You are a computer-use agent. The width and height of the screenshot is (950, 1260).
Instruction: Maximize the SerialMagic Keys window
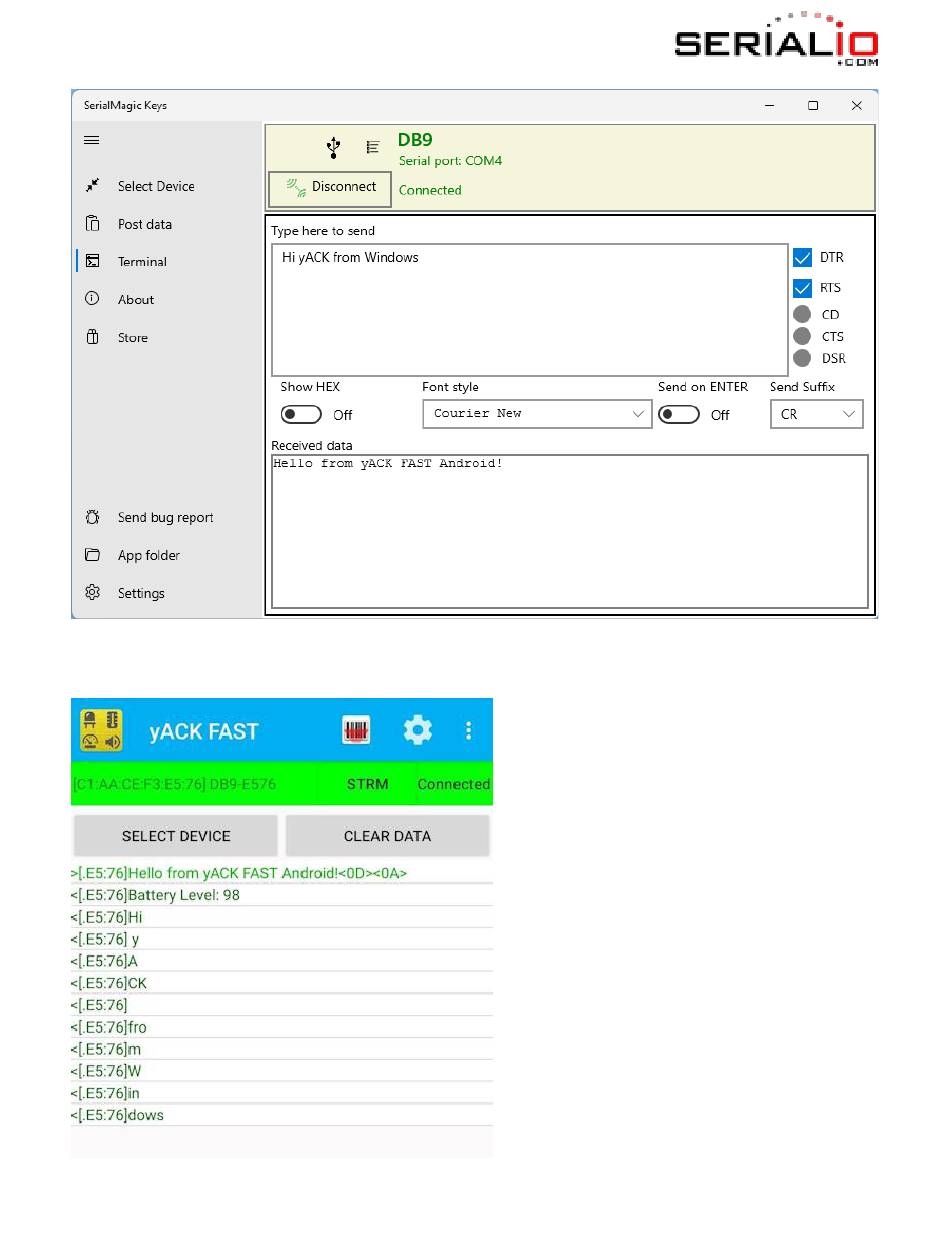coord(813,105)
